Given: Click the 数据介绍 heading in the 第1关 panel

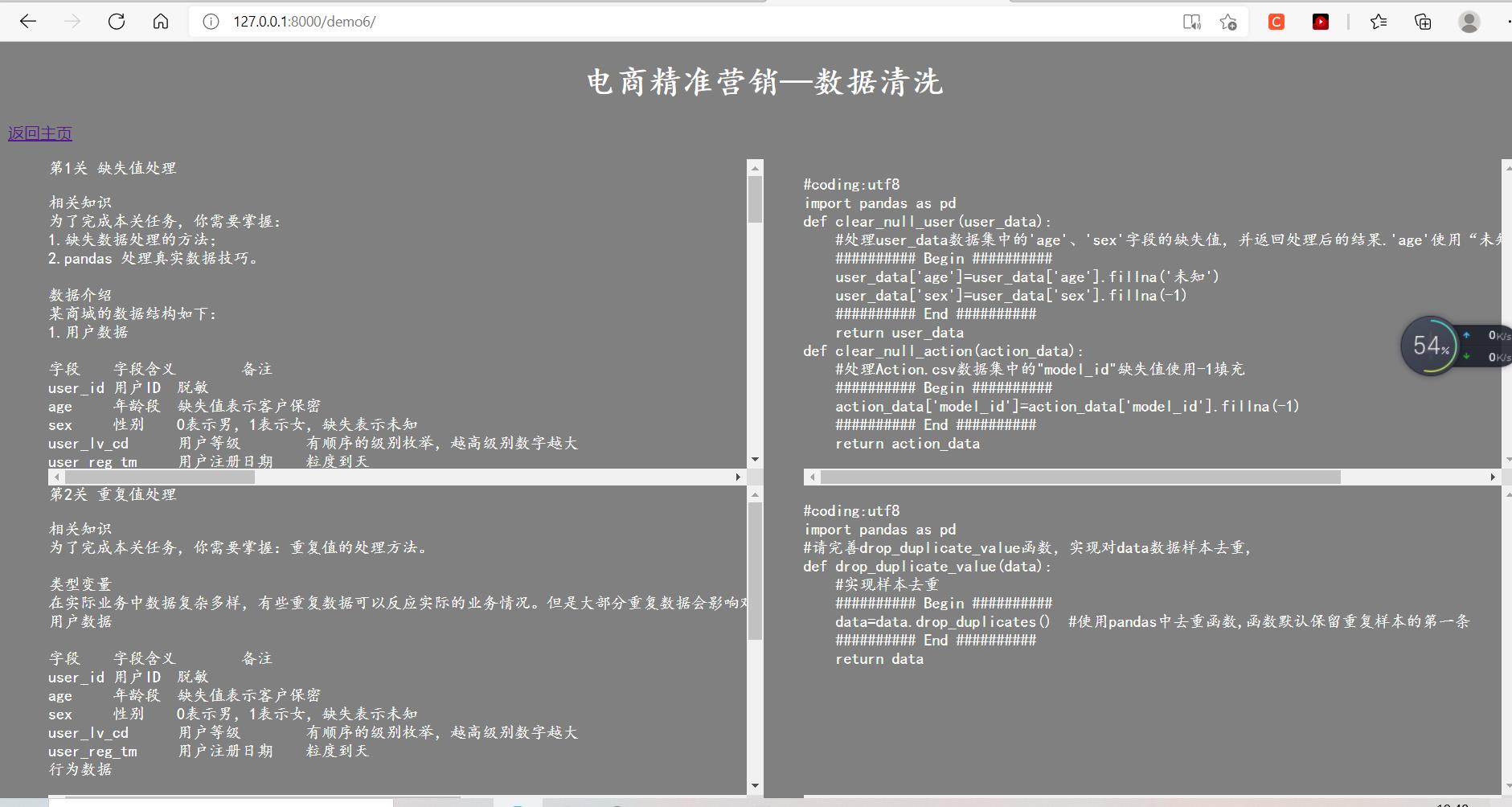Looking at the screenshot, I should (80, 295).
